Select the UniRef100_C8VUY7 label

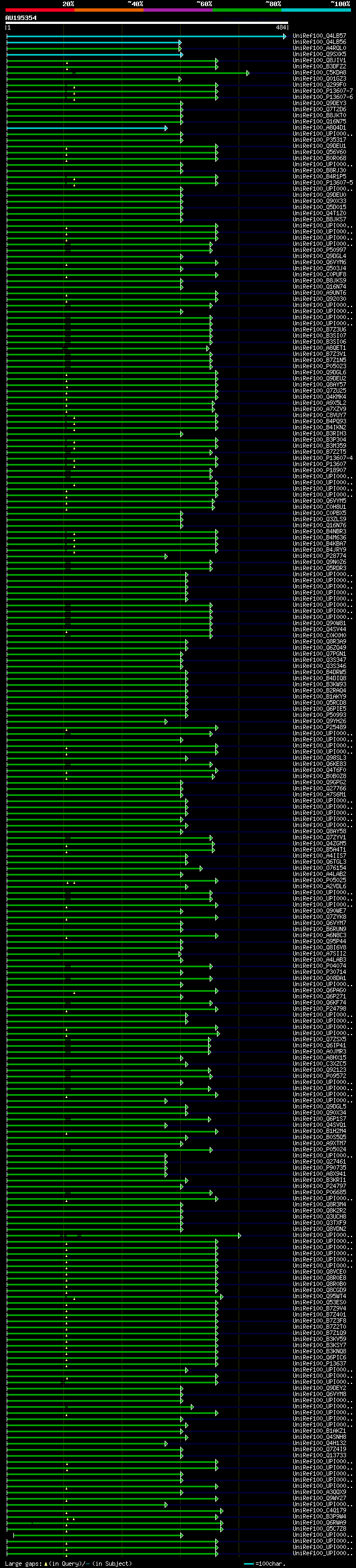coord(319,415)
